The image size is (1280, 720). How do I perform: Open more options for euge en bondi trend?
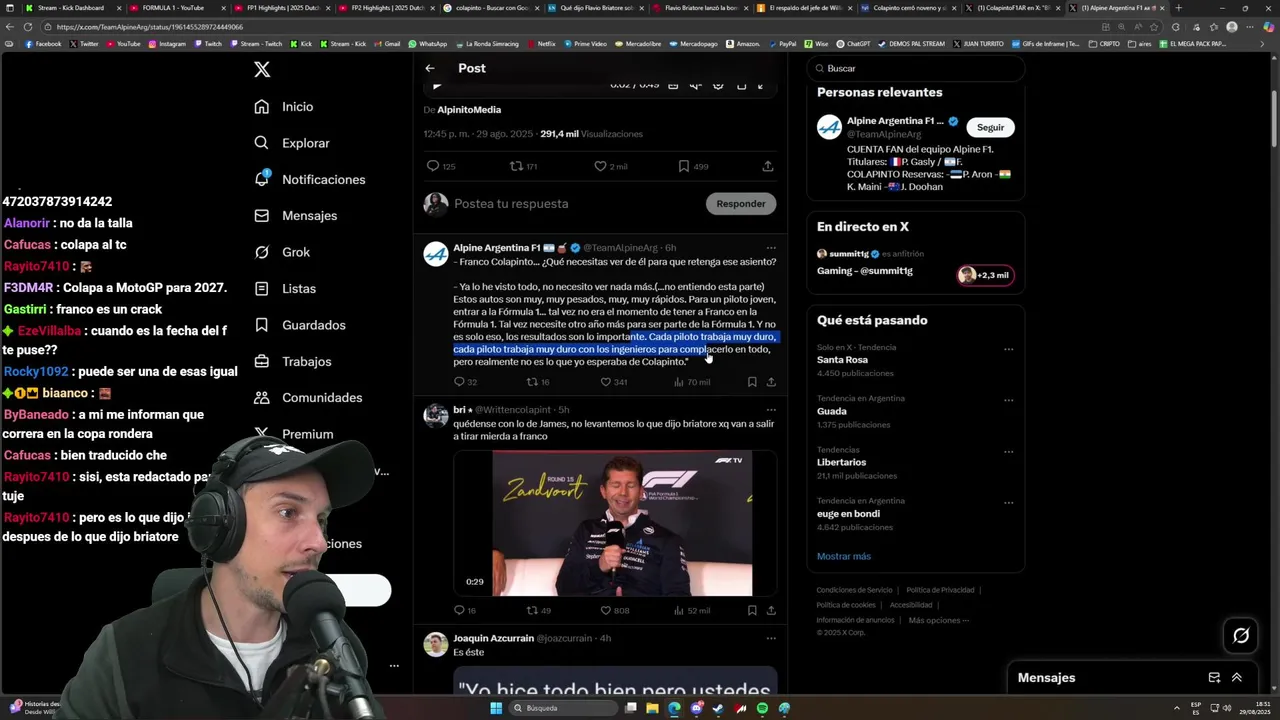[1008, 503]
